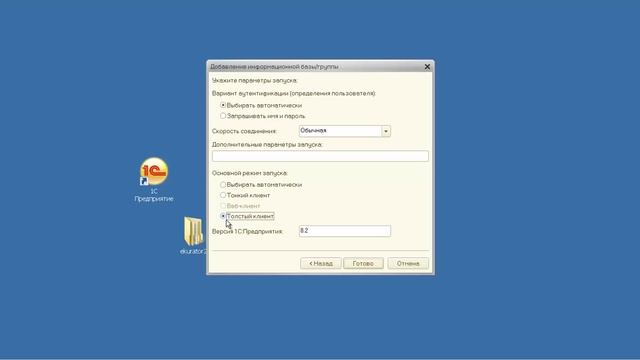This screenshot has width=640, height=360.
Task: Open the ekurator folder on desktop
Action: click(x=193, y=236)
